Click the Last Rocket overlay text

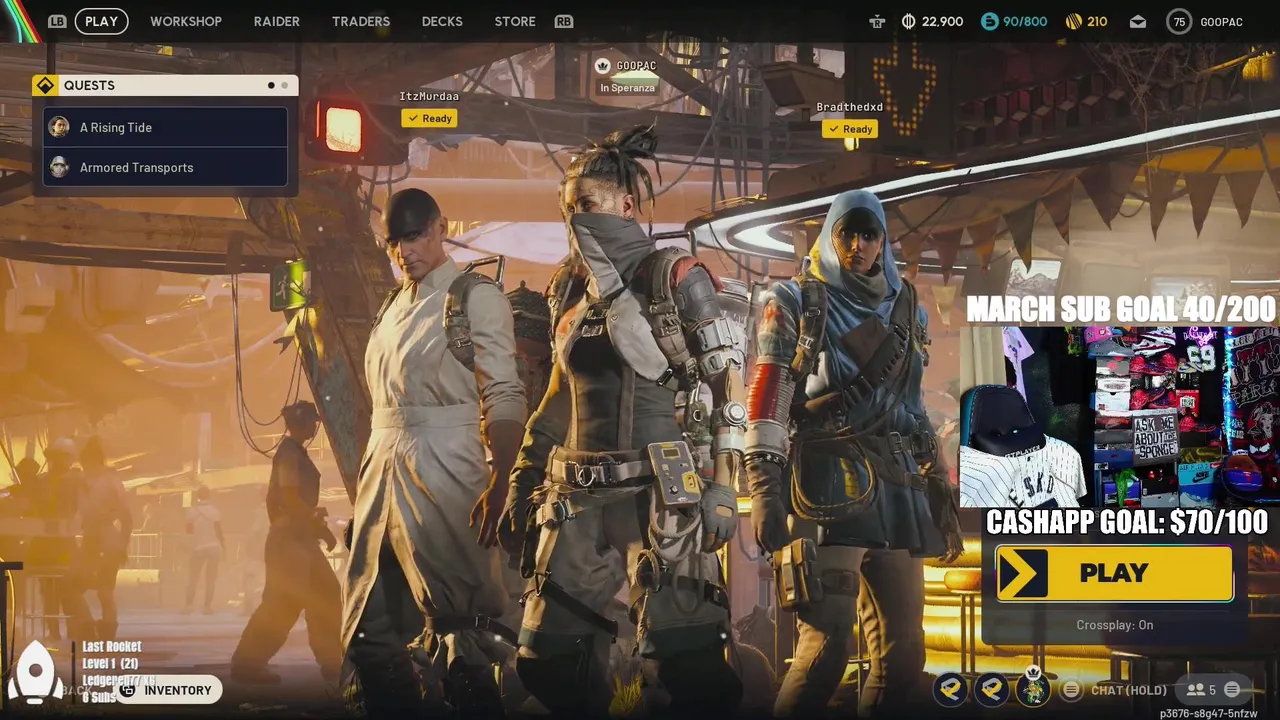coord(112,647)
